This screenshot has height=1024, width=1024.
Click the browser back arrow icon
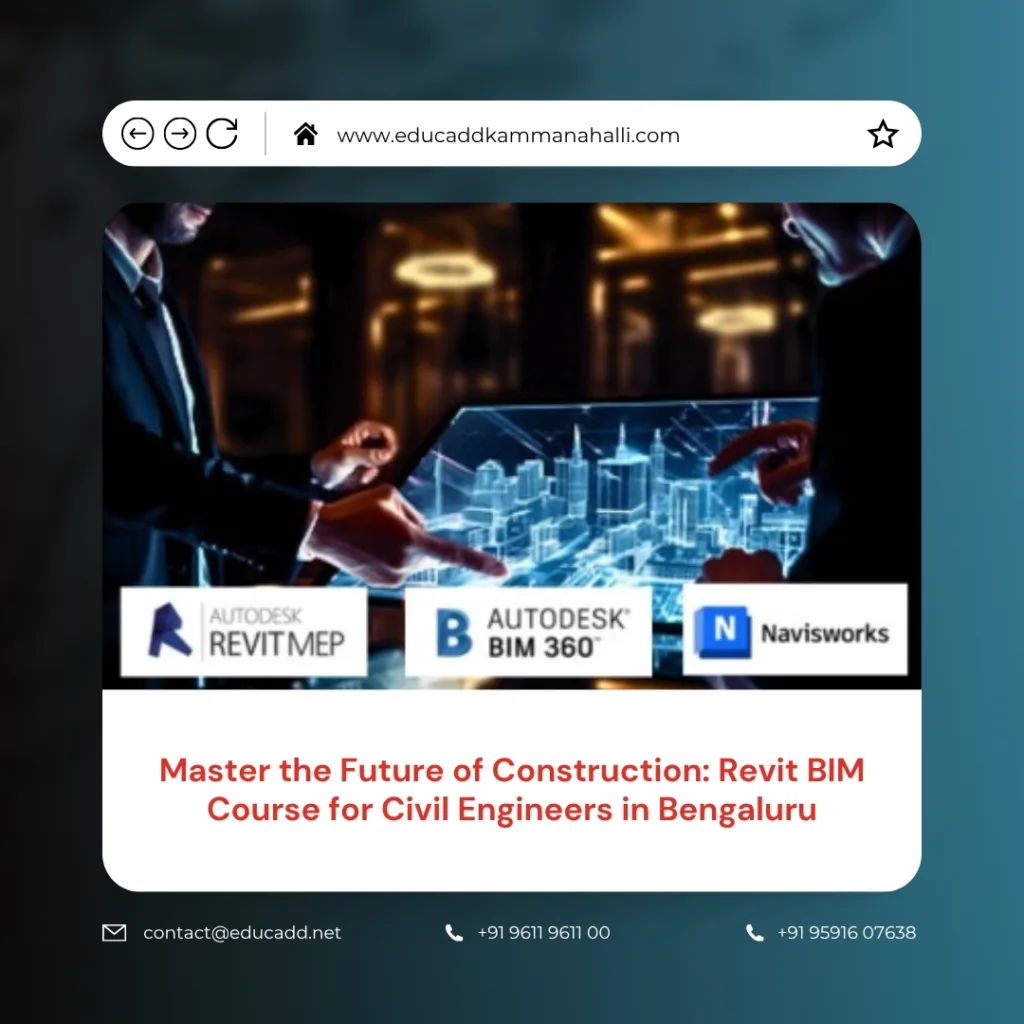(137, 133)
